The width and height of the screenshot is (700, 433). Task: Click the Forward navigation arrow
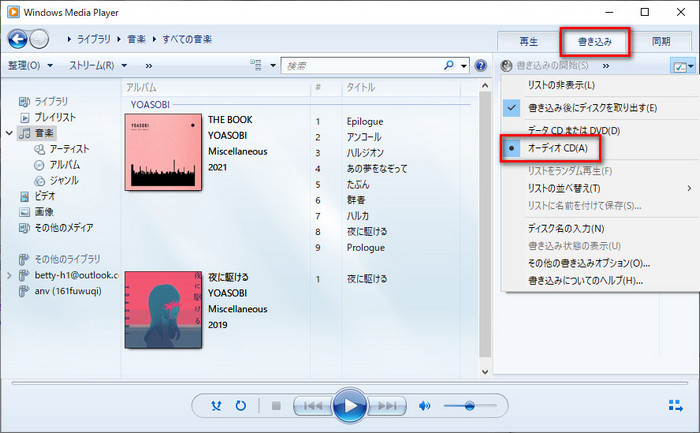(39, 40)
